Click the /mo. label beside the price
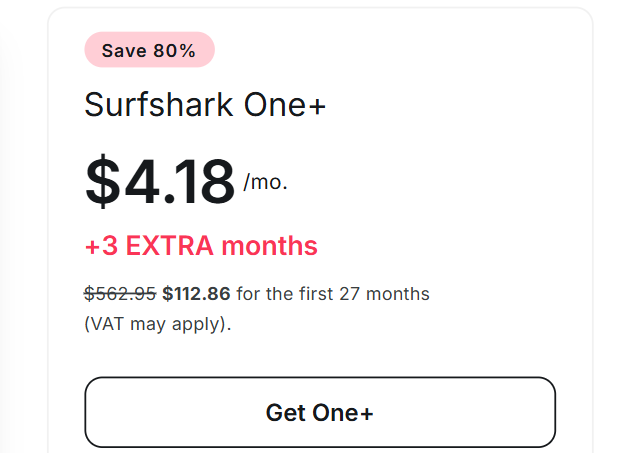 pyautogui.click(x=265, y=184)
